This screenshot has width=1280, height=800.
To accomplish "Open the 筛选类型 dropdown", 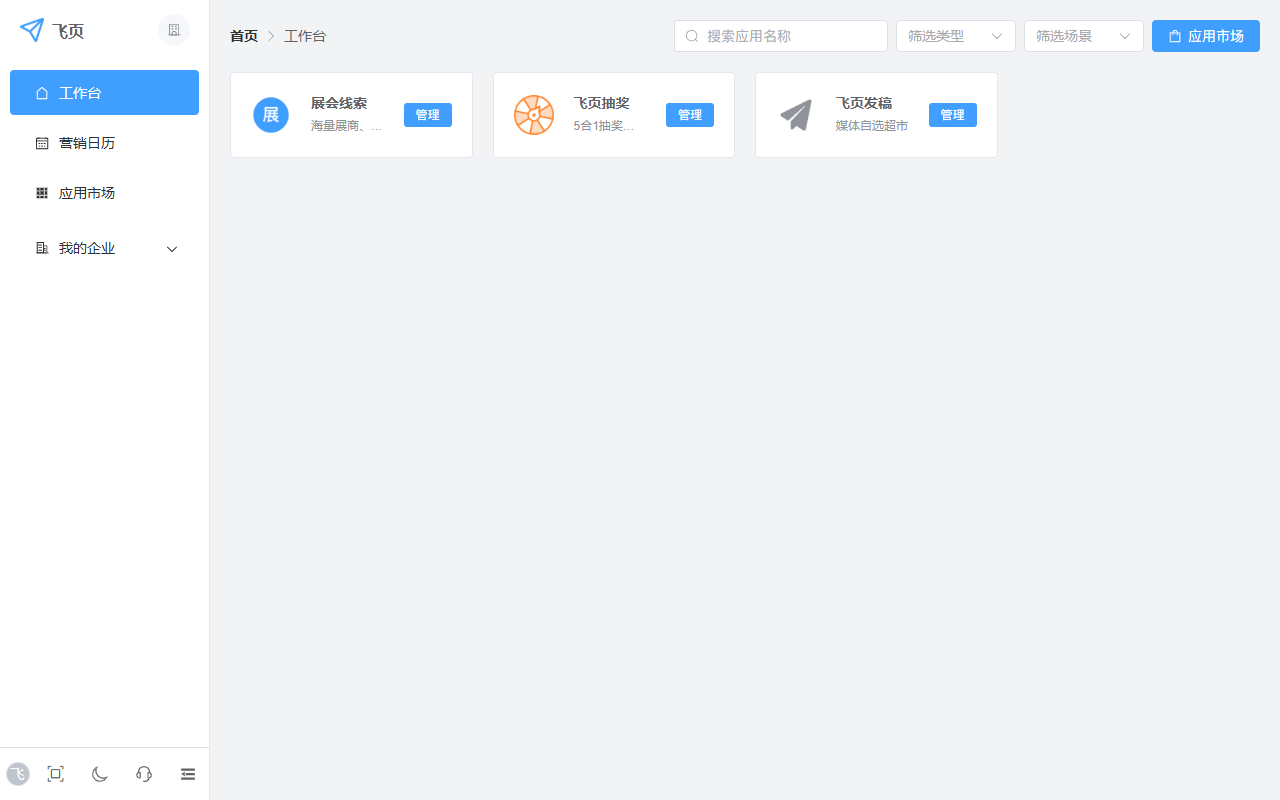I will [x=955, y=35].
